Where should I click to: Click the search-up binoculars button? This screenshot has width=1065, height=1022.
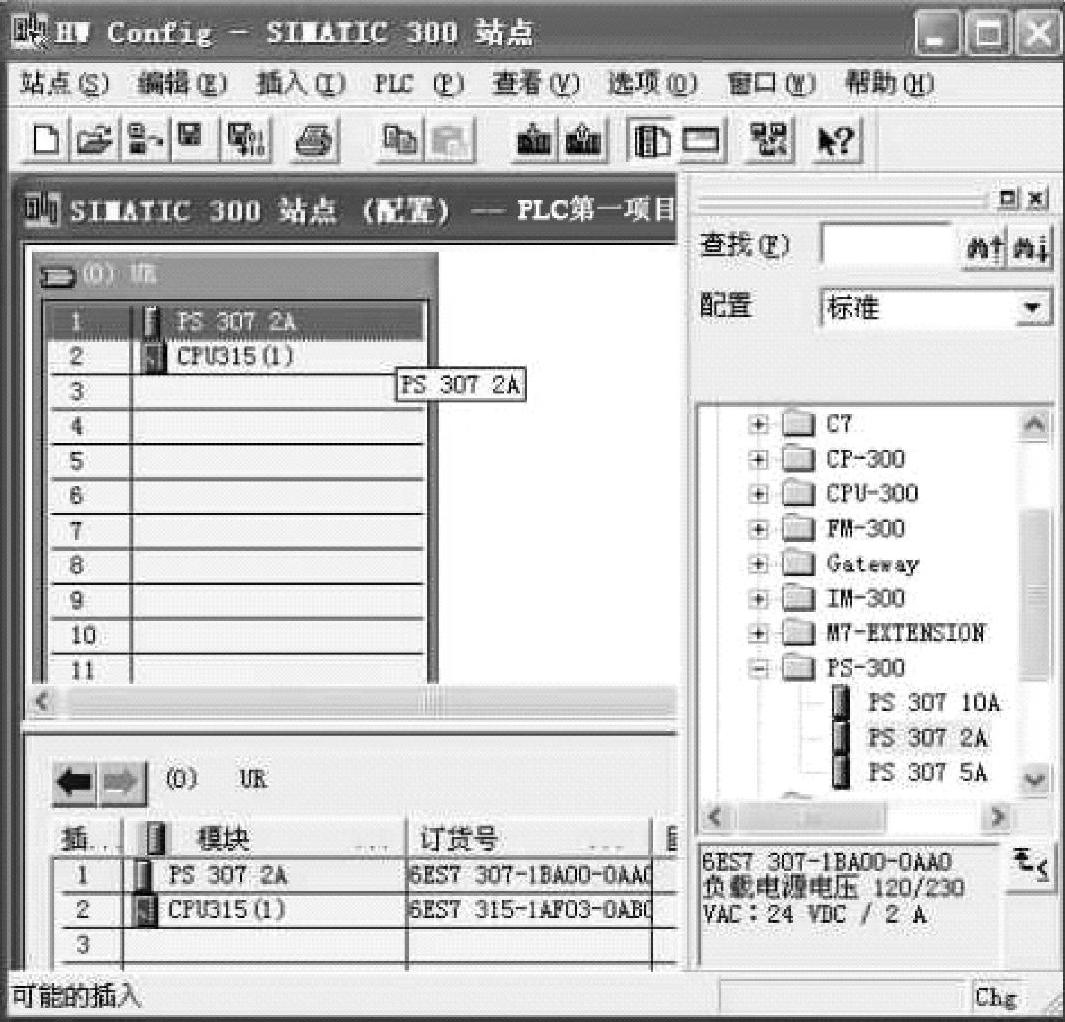pyautogui.click(x=985, y=247)
